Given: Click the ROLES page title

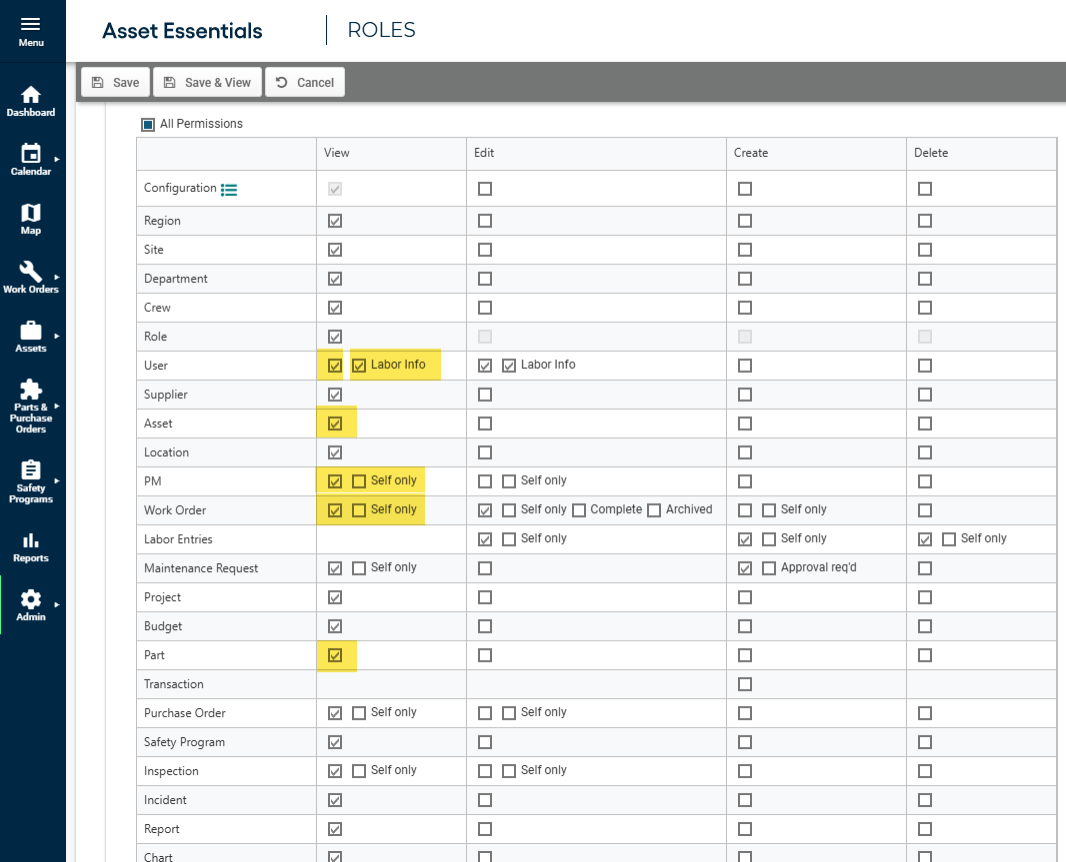Looking at the screenshot, I should click(381, 30).
